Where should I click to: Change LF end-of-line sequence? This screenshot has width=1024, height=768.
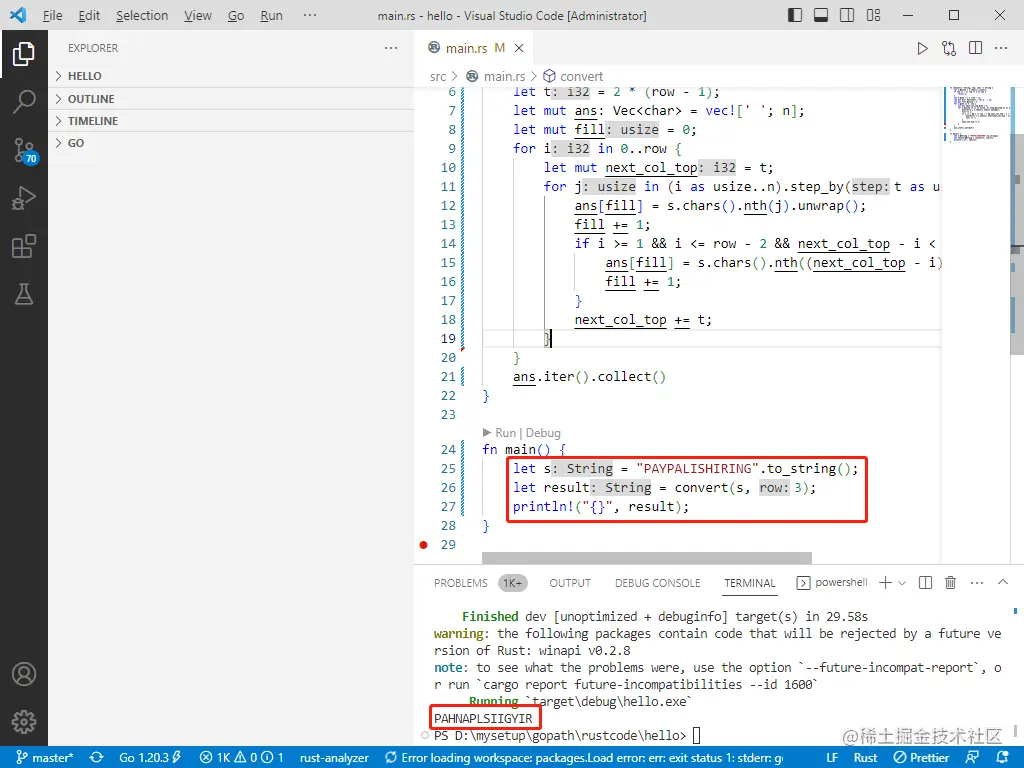[832, 758]
